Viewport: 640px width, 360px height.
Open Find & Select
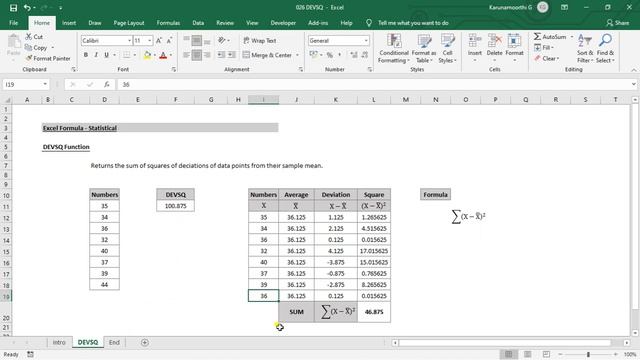[605, 48]
